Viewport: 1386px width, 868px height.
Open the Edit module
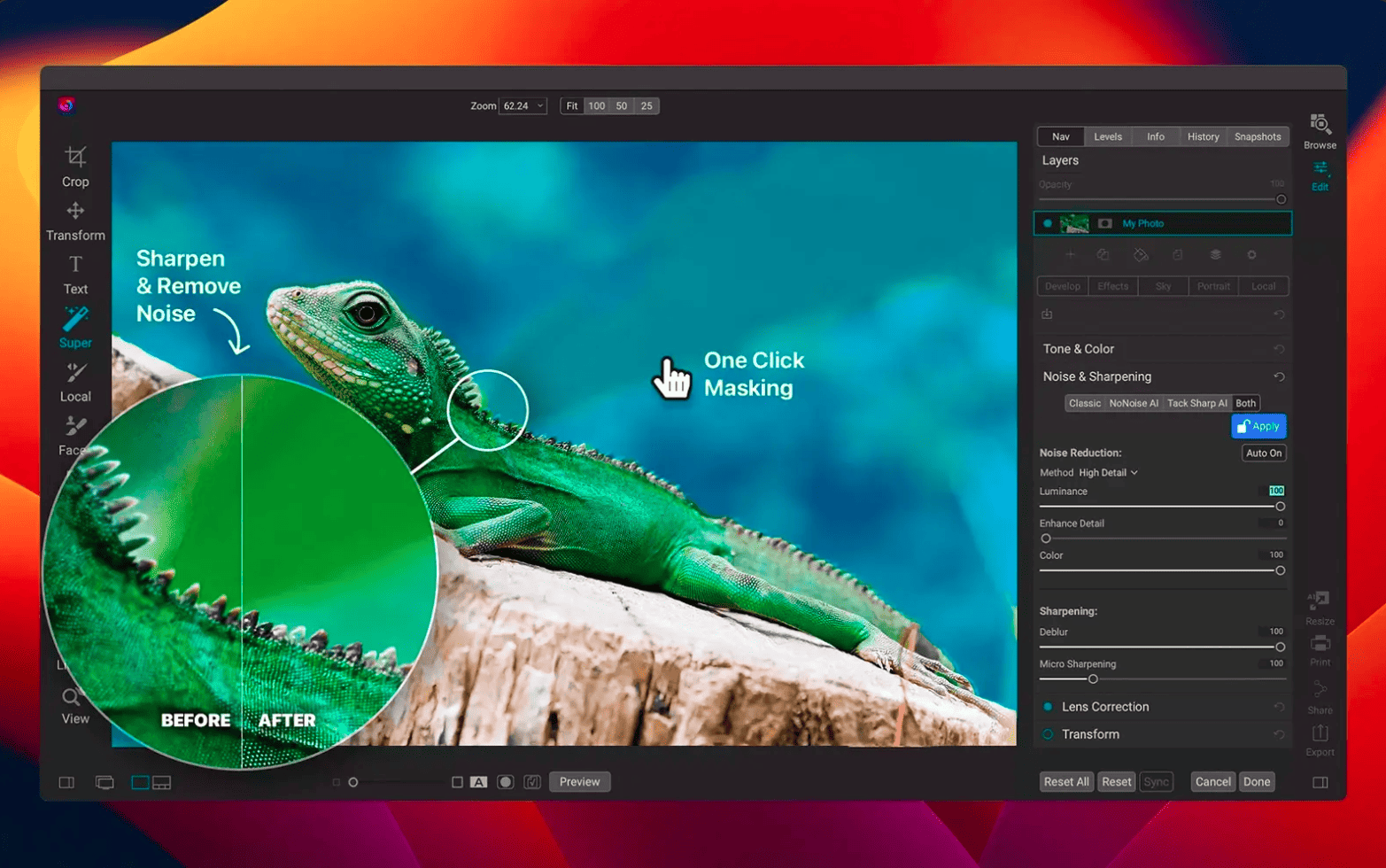[1320, 175]
